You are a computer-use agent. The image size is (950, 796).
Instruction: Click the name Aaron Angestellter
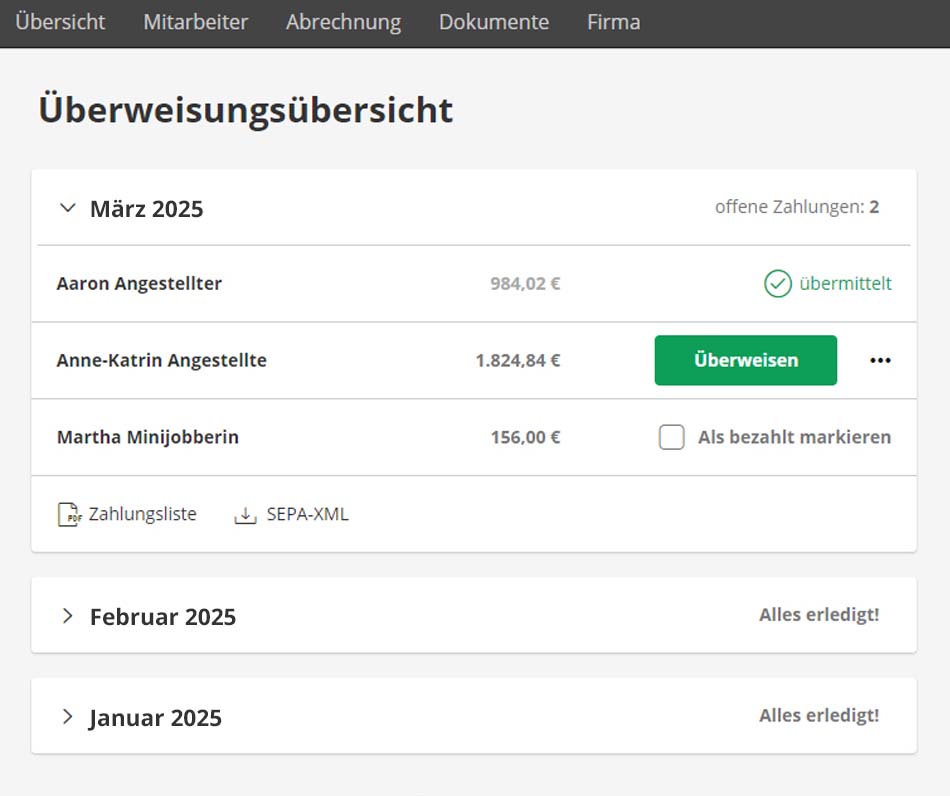tap(139, 284)
